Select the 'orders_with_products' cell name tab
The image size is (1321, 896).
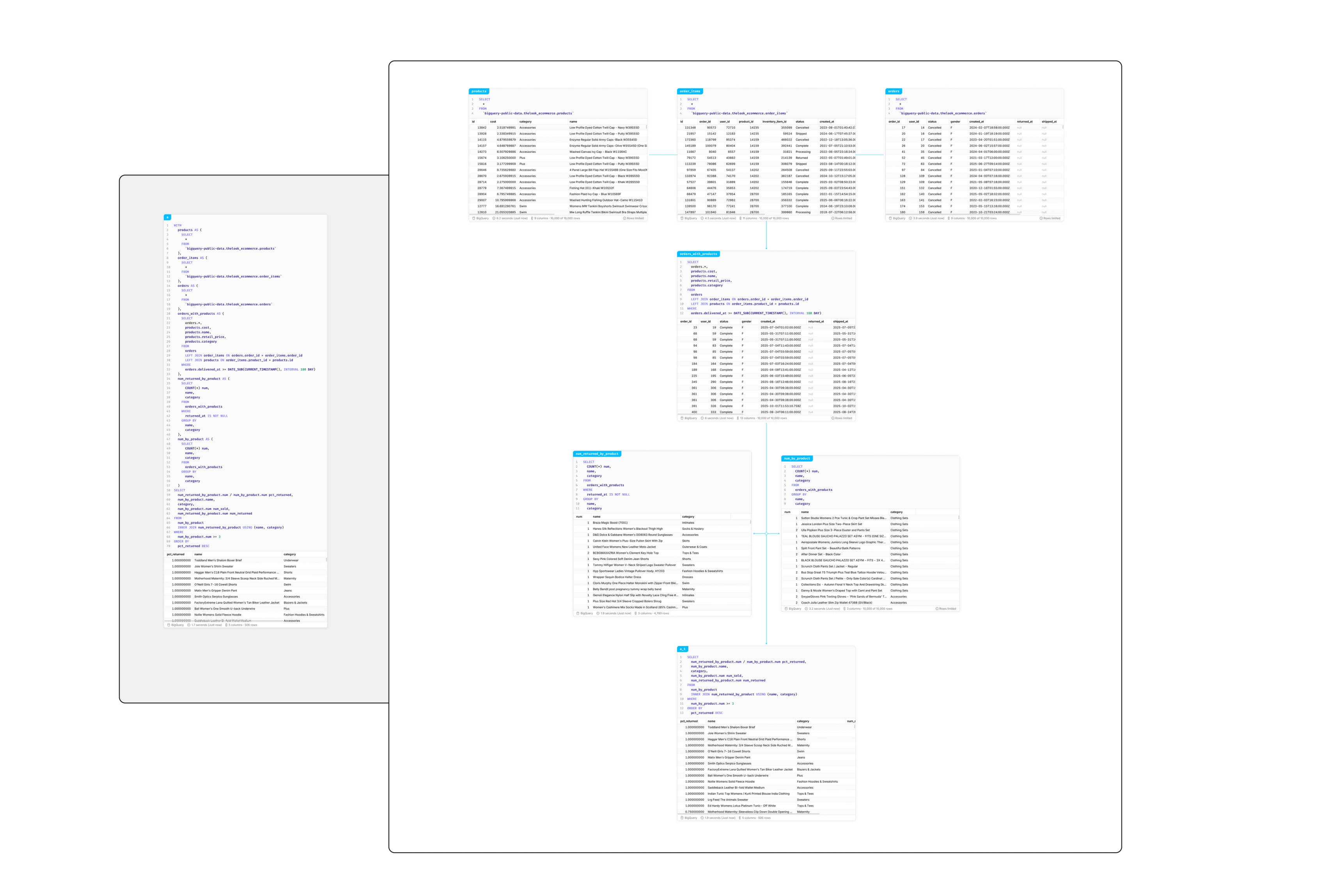tap(698, 254)
